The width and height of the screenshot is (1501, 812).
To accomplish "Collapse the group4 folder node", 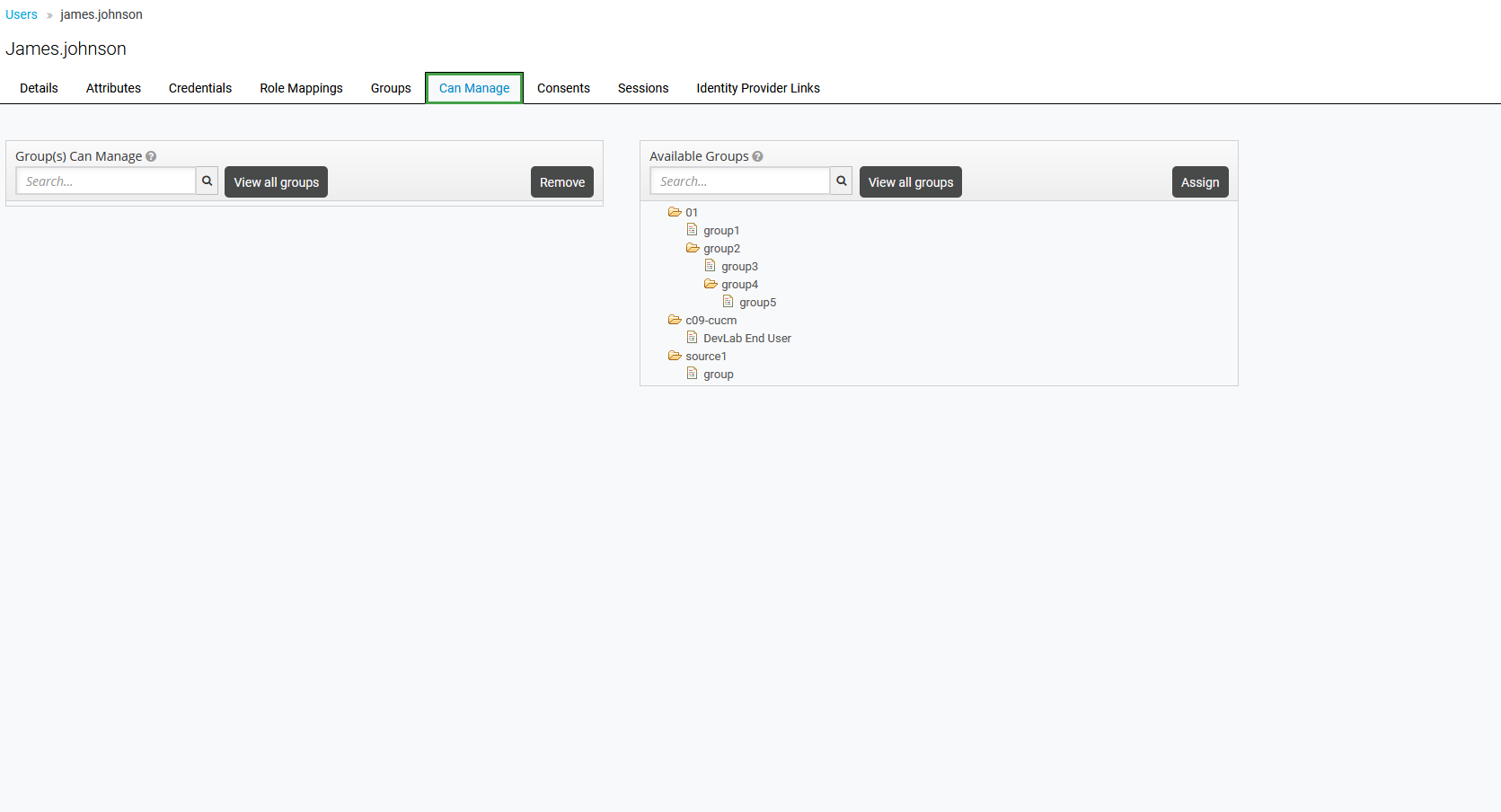I will [x=711, y=284].
